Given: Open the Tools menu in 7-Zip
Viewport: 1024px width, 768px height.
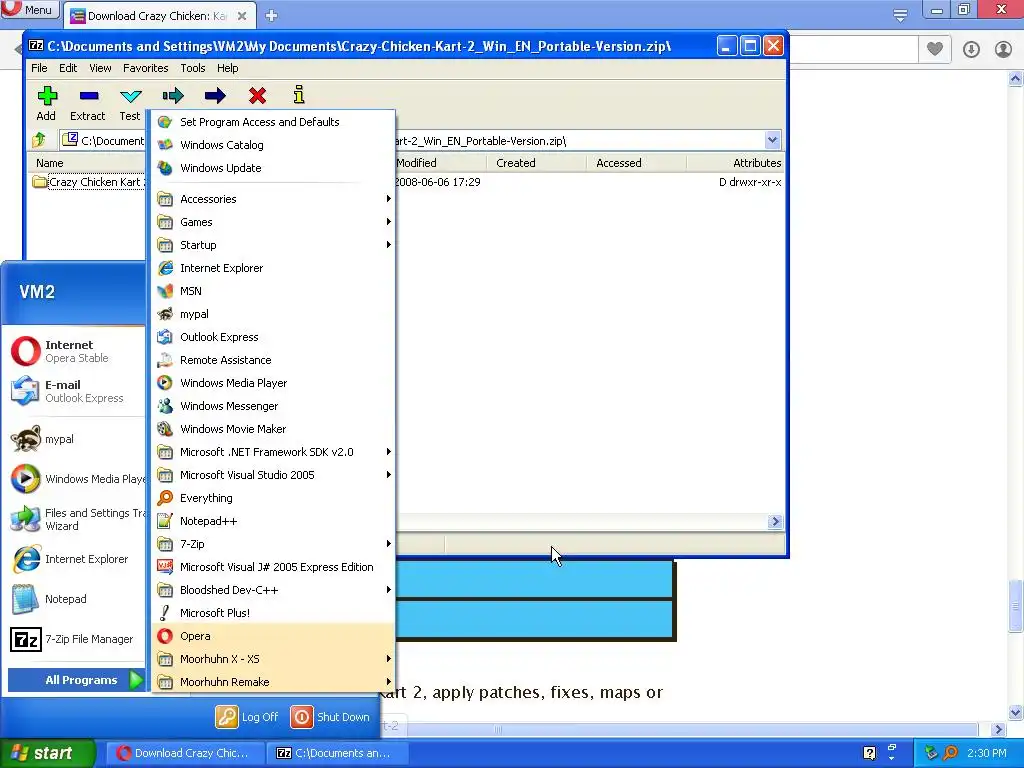Looking at the screenshot, I should (x=193, y=68).
